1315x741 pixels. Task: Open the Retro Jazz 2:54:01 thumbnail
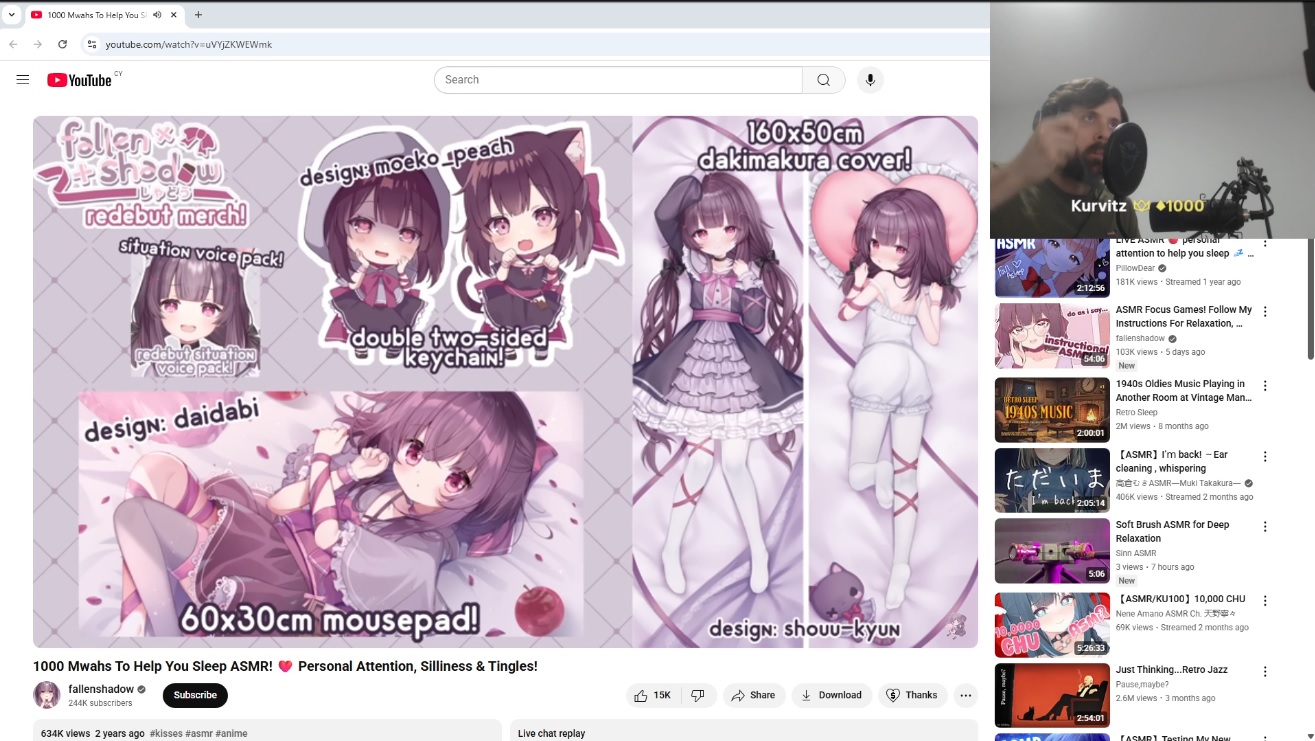(x=1052, y=696)
